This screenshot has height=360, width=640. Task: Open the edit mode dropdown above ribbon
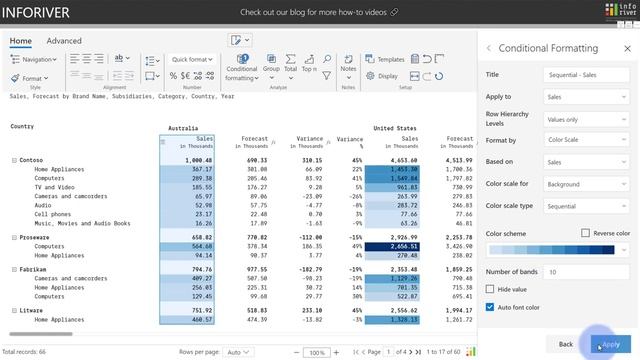[x=240, y=40]
